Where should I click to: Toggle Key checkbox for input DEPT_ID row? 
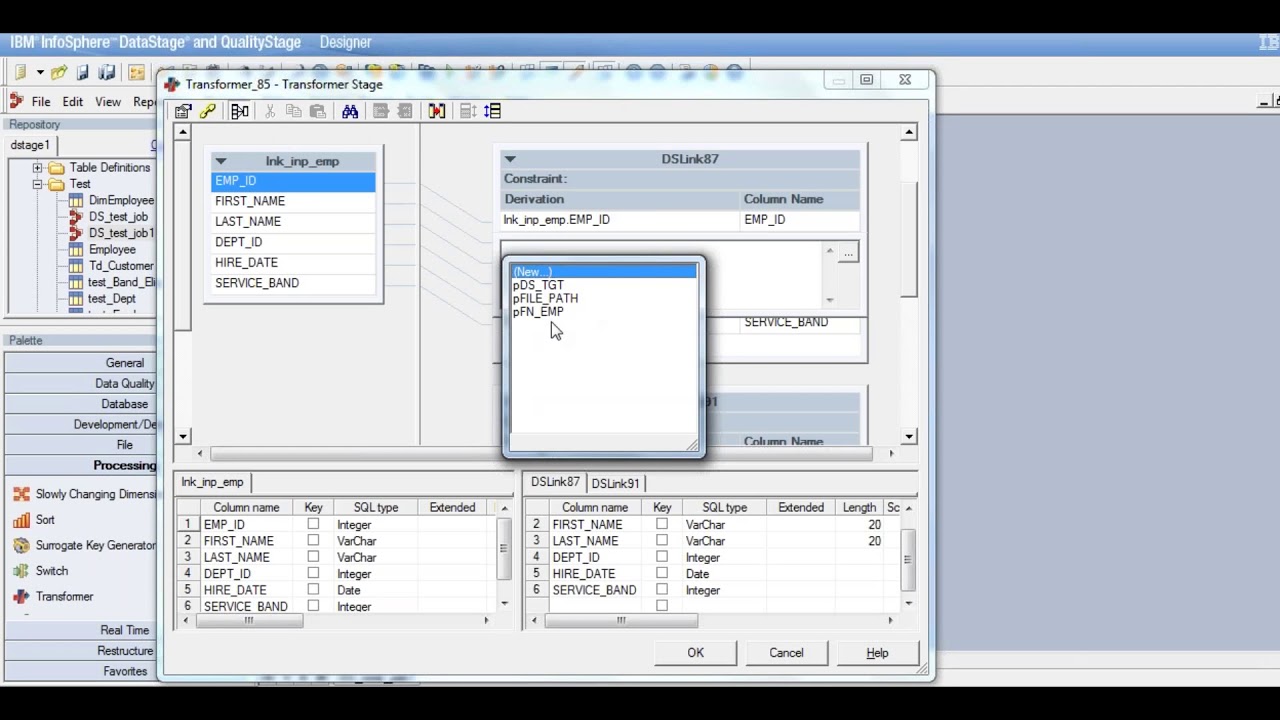(x=313, y=573)
